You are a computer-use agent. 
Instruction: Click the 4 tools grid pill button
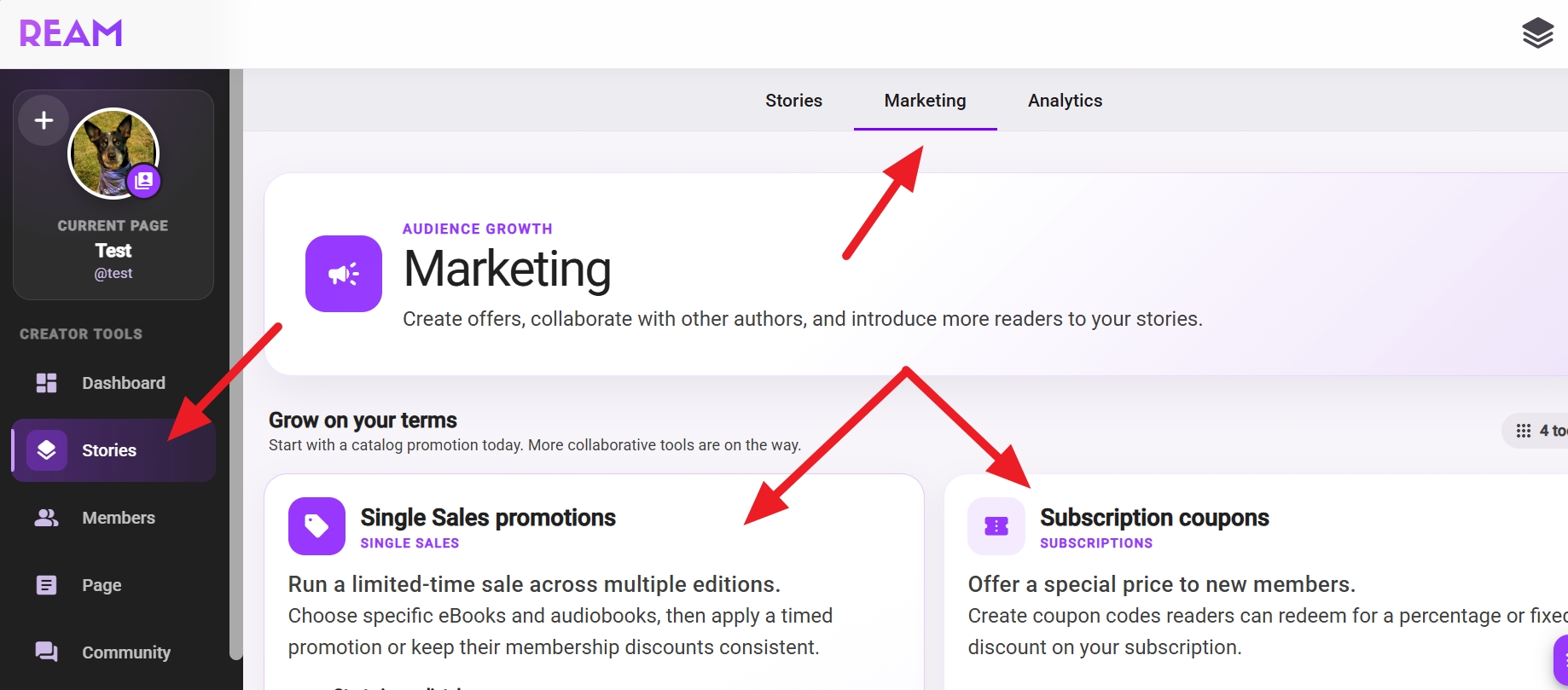[x=1536, y=431]
